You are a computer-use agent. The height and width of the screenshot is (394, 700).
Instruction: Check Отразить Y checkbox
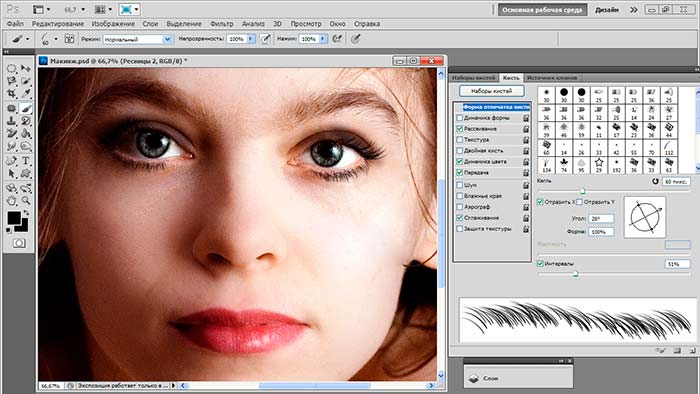pos(579,202)
